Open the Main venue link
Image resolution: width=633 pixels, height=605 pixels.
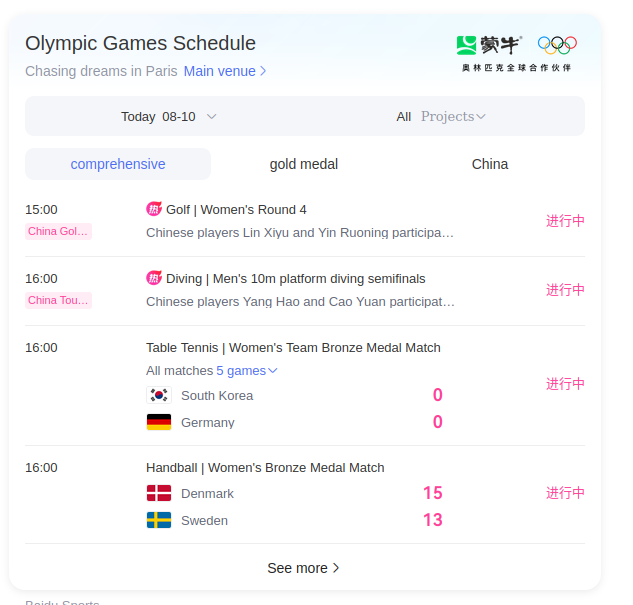pos(225,71)
